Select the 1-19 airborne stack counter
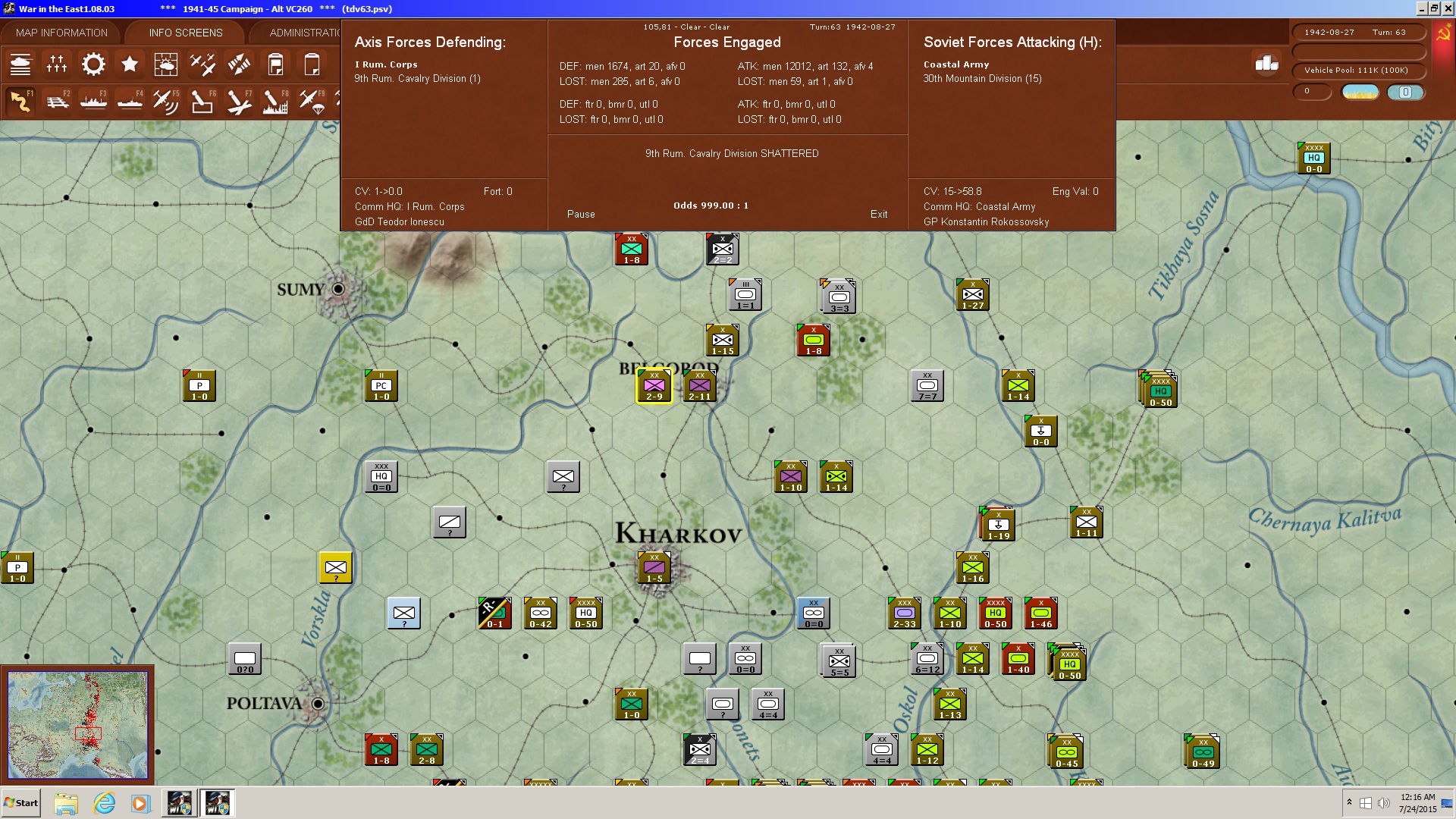This screenshot has width=1456, height=819. coord(998,524)
